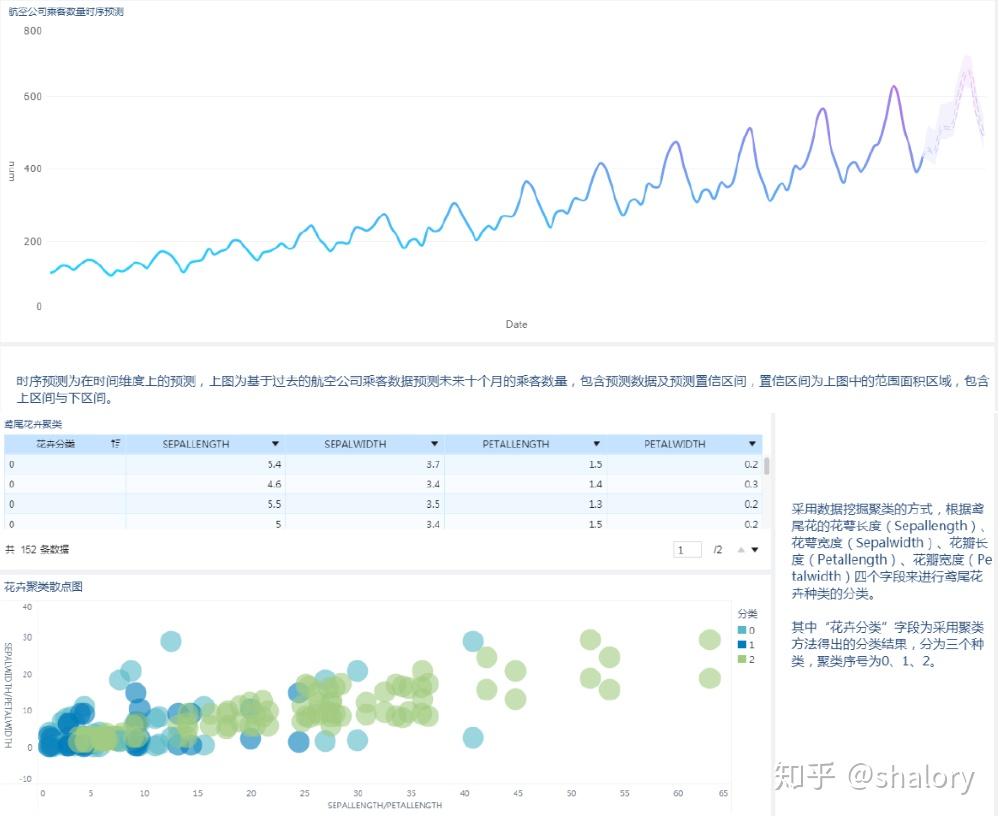Image resolution: width=1000 pixels, height=822 pixels.
Task: Click the Date axis label
Action: [516, 324]
